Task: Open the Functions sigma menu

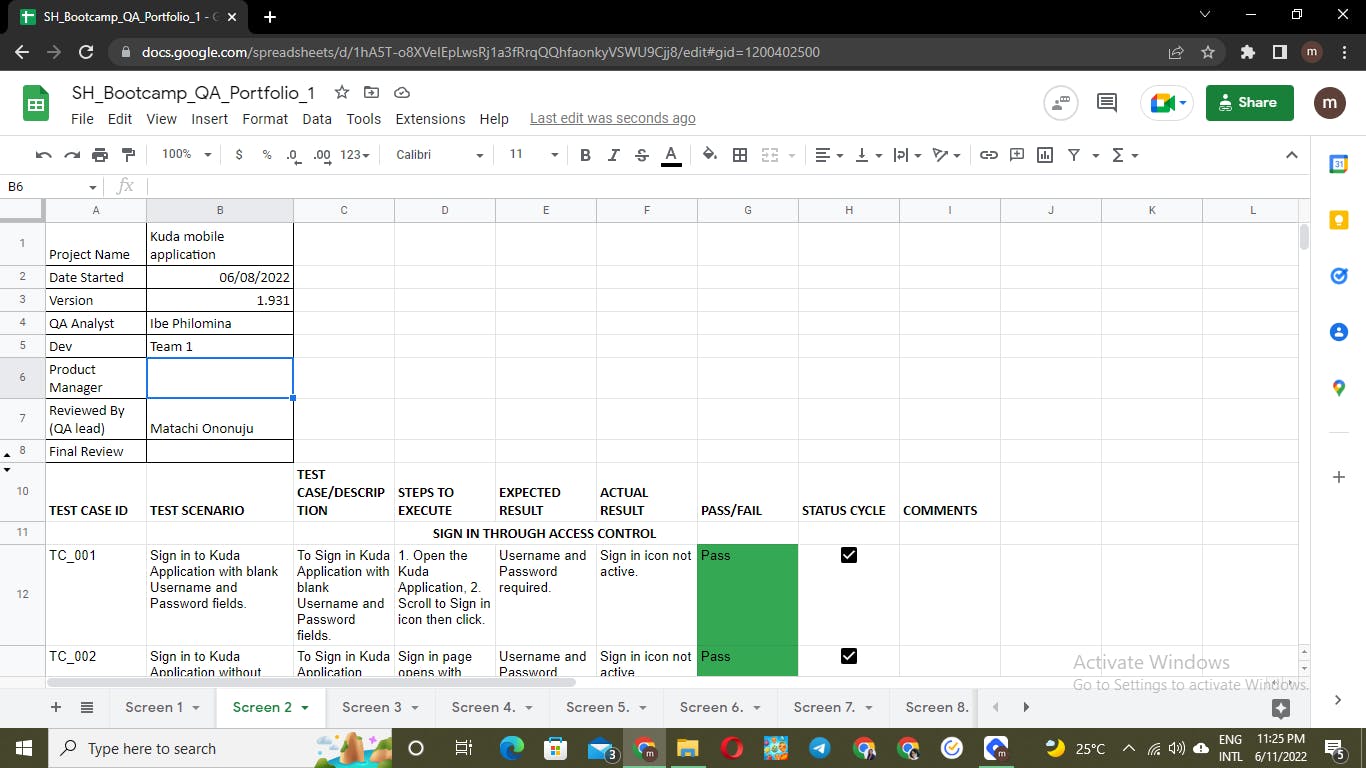Action: pyautogui.click(x=1125, y=155)
